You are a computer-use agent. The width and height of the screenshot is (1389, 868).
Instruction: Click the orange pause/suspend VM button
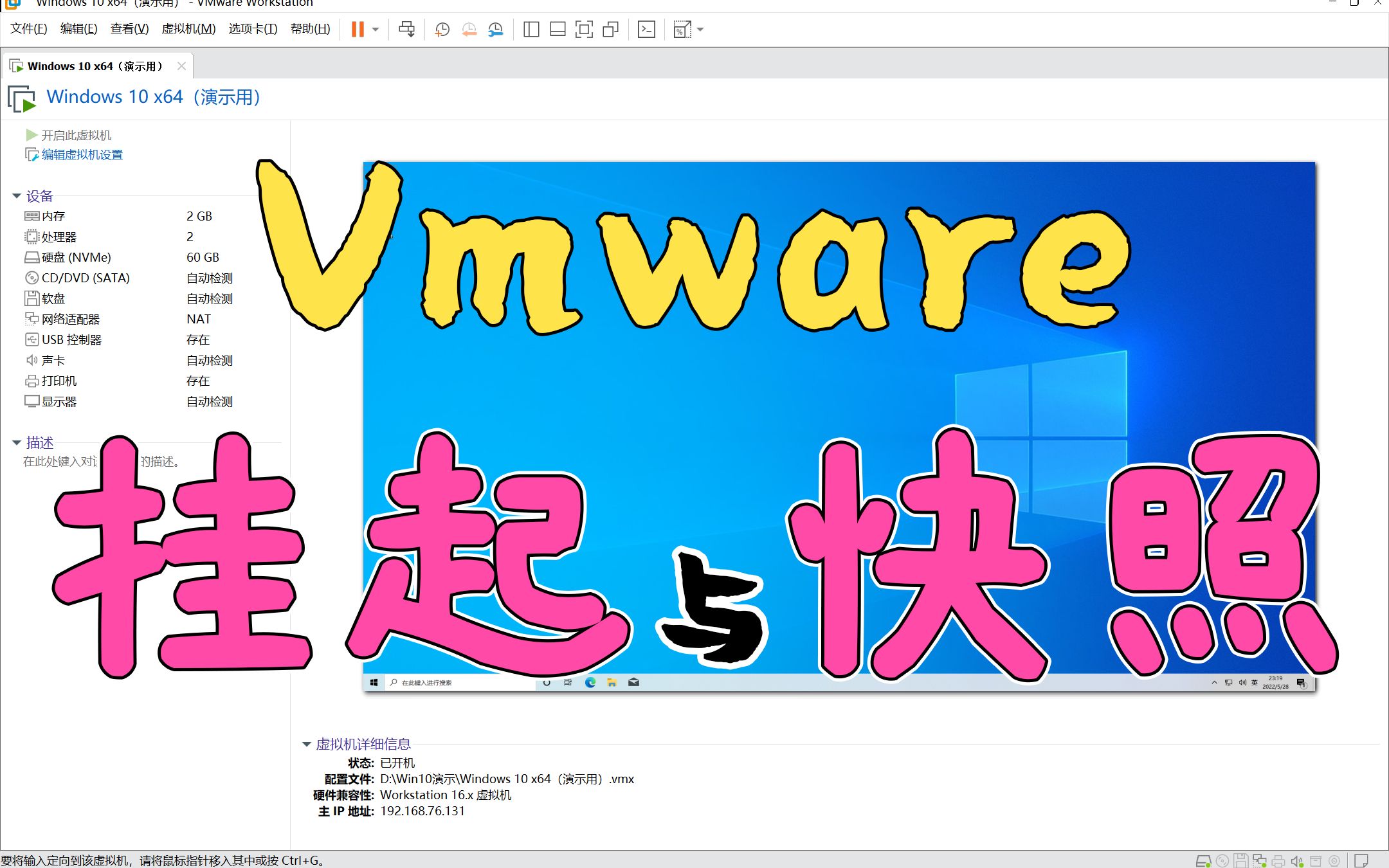[358, 29]
